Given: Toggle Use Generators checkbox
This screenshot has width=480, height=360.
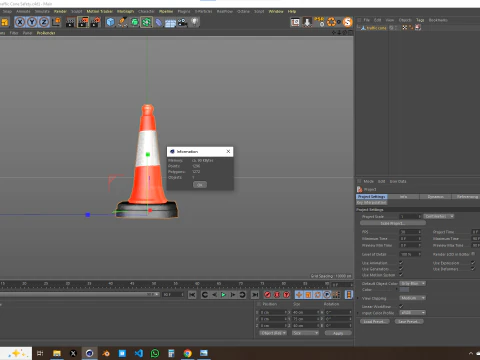Looking at the screenshot, I should 401,269.
